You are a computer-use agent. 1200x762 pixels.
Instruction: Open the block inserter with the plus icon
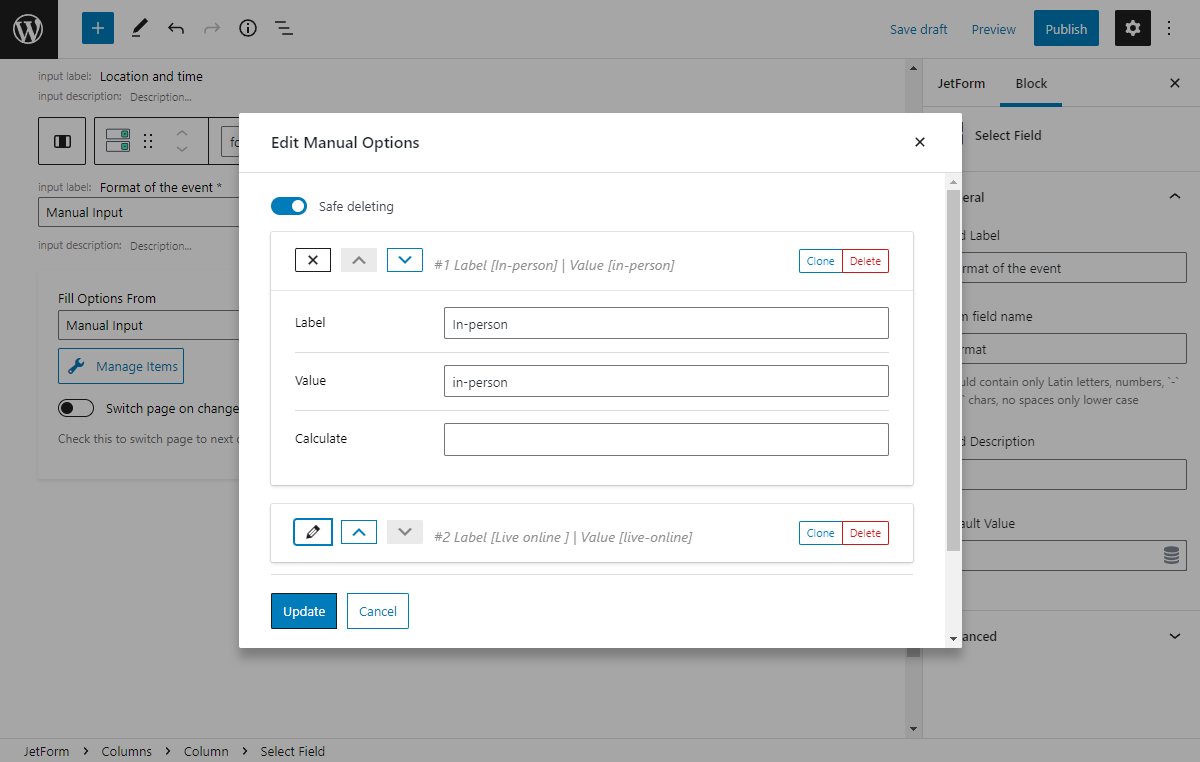click(97, 28)
